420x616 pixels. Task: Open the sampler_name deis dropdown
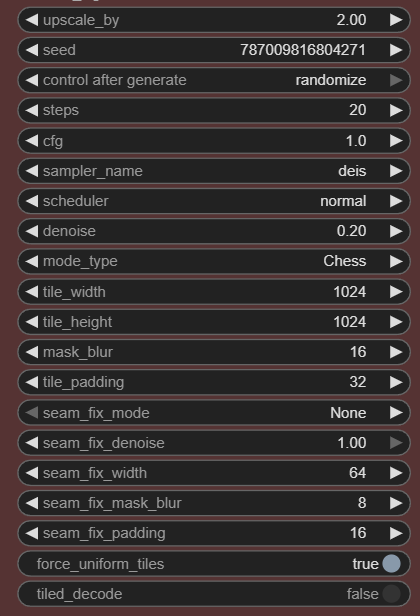pyautogui.click(x=214, y=171)
